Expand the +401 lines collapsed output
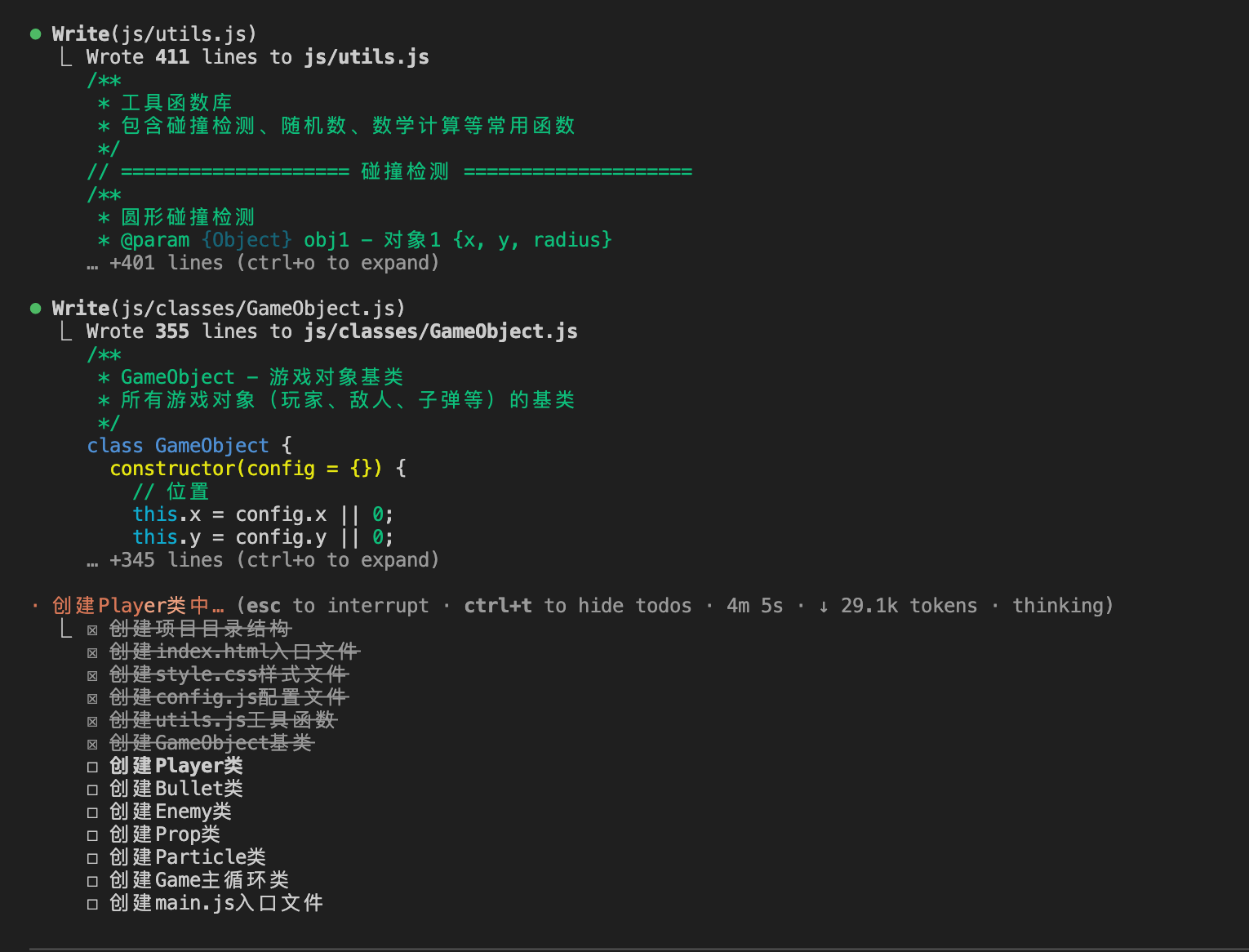Screen dimensions: 1249x952 point(263,263)
